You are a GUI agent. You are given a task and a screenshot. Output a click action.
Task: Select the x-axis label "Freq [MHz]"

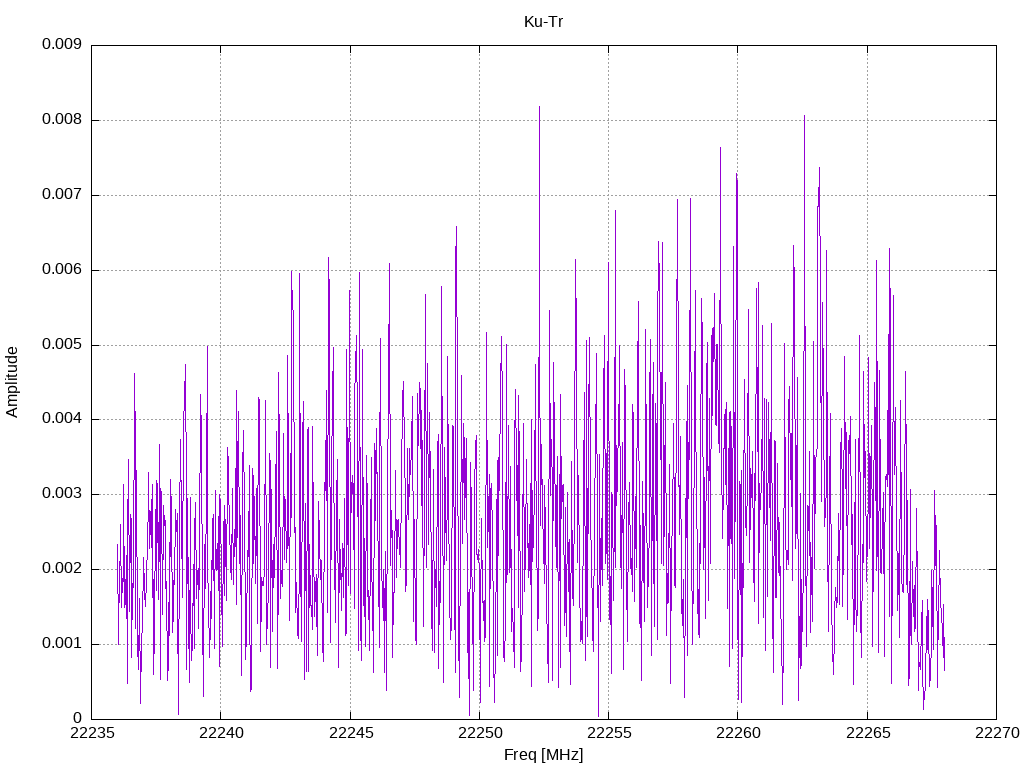pyautogui.click(x=543, y=755)
